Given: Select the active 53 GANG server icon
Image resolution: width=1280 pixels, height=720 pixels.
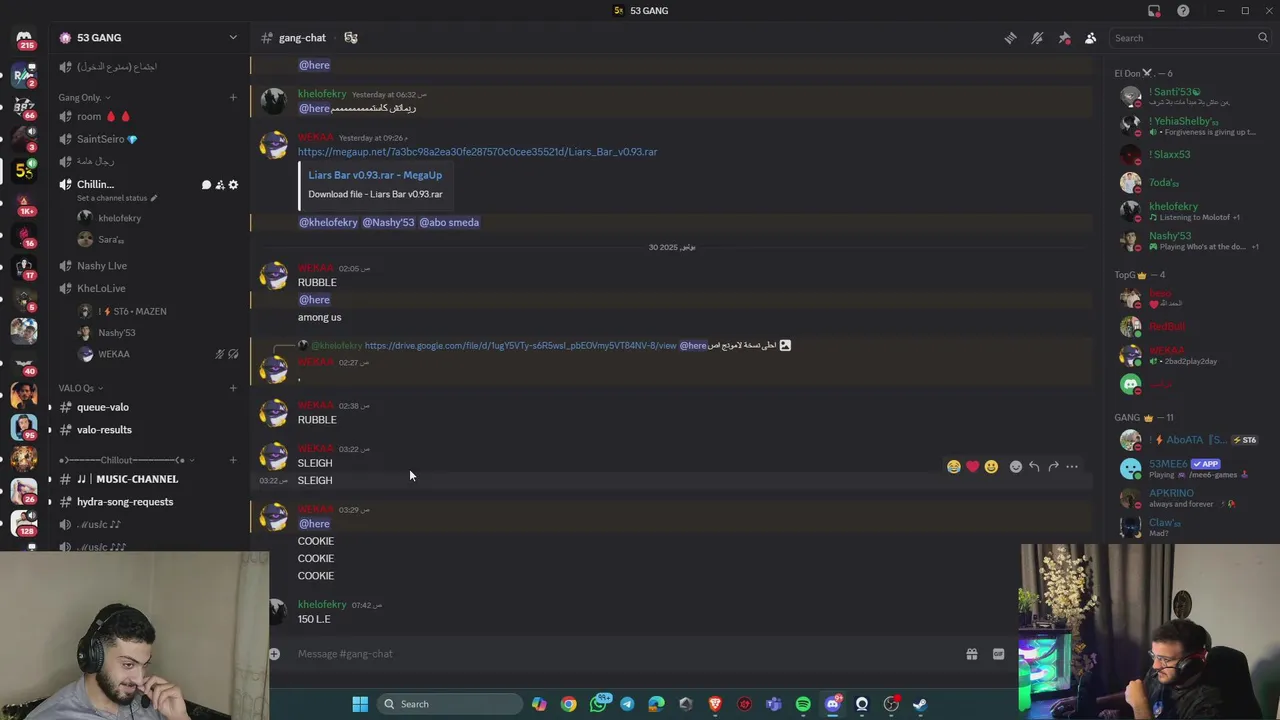Looking at the screenshot, I should [x=24, y=171].
